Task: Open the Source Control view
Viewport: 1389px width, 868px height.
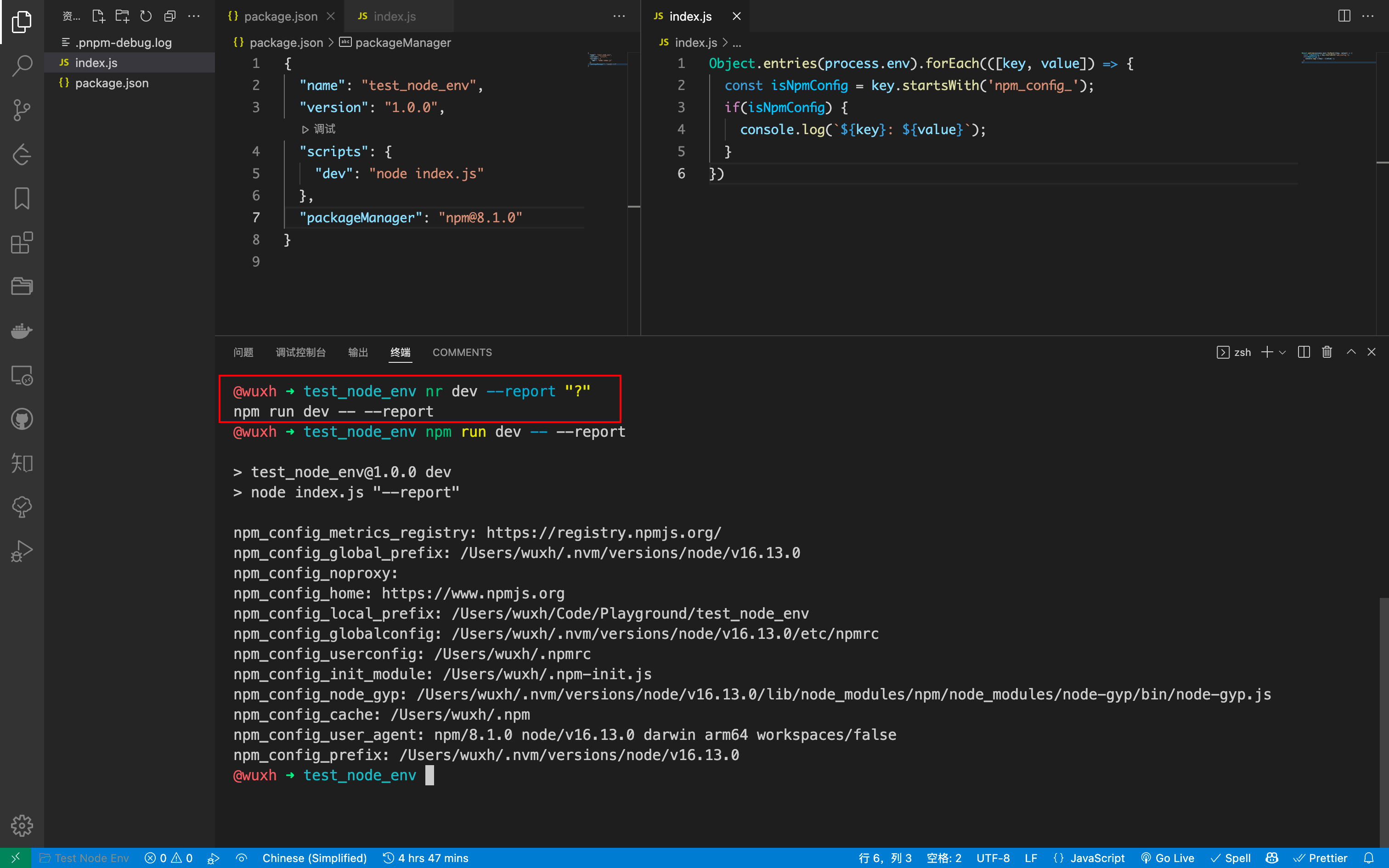Action: [21, 110]
